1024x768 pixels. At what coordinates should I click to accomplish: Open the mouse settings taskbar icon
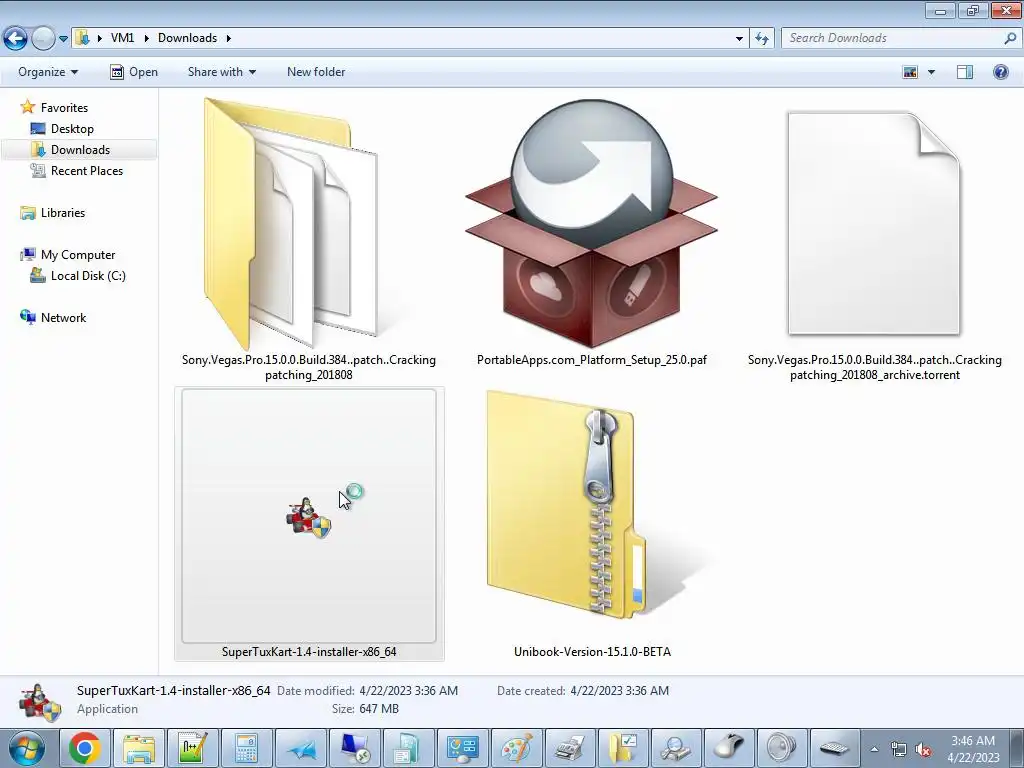[x=729, y=748]
